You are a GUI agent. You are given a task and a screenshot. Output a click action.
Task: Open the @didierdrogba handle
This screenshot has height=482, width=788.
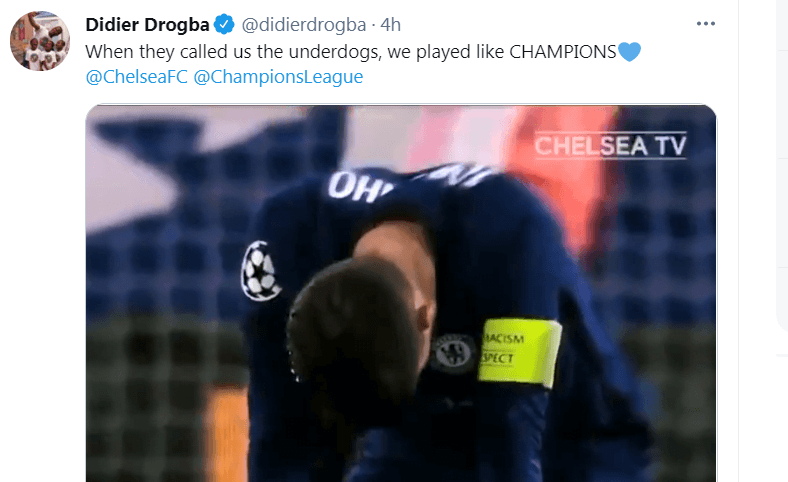point(304,24)
